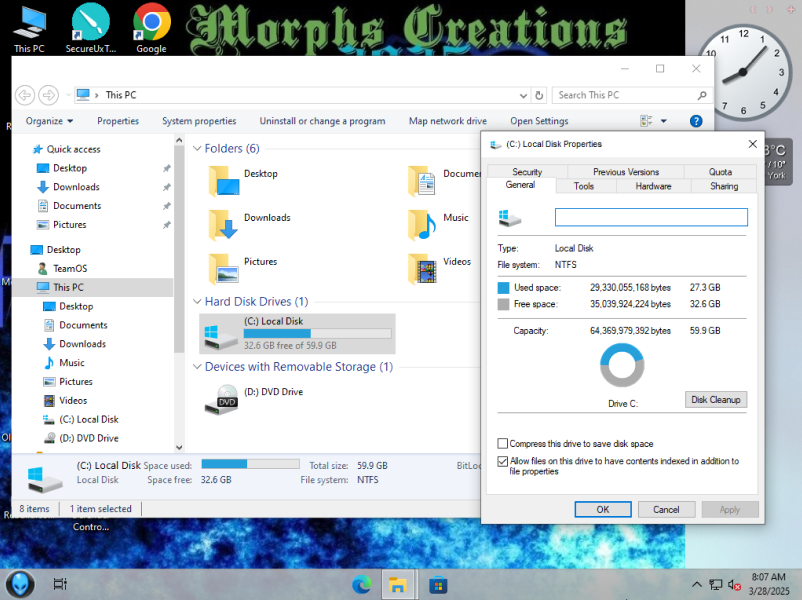The height and width of the screenshot is (600, 802).
Task: Click the search magnifier icon
Action: point(702,95)
